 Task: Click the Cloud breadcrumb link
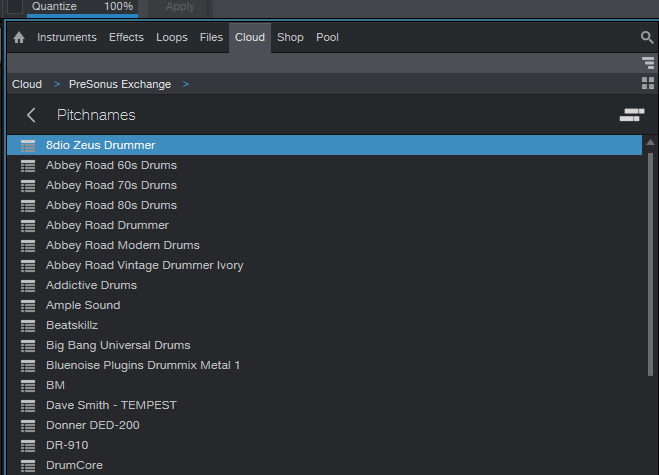(27, 84)
